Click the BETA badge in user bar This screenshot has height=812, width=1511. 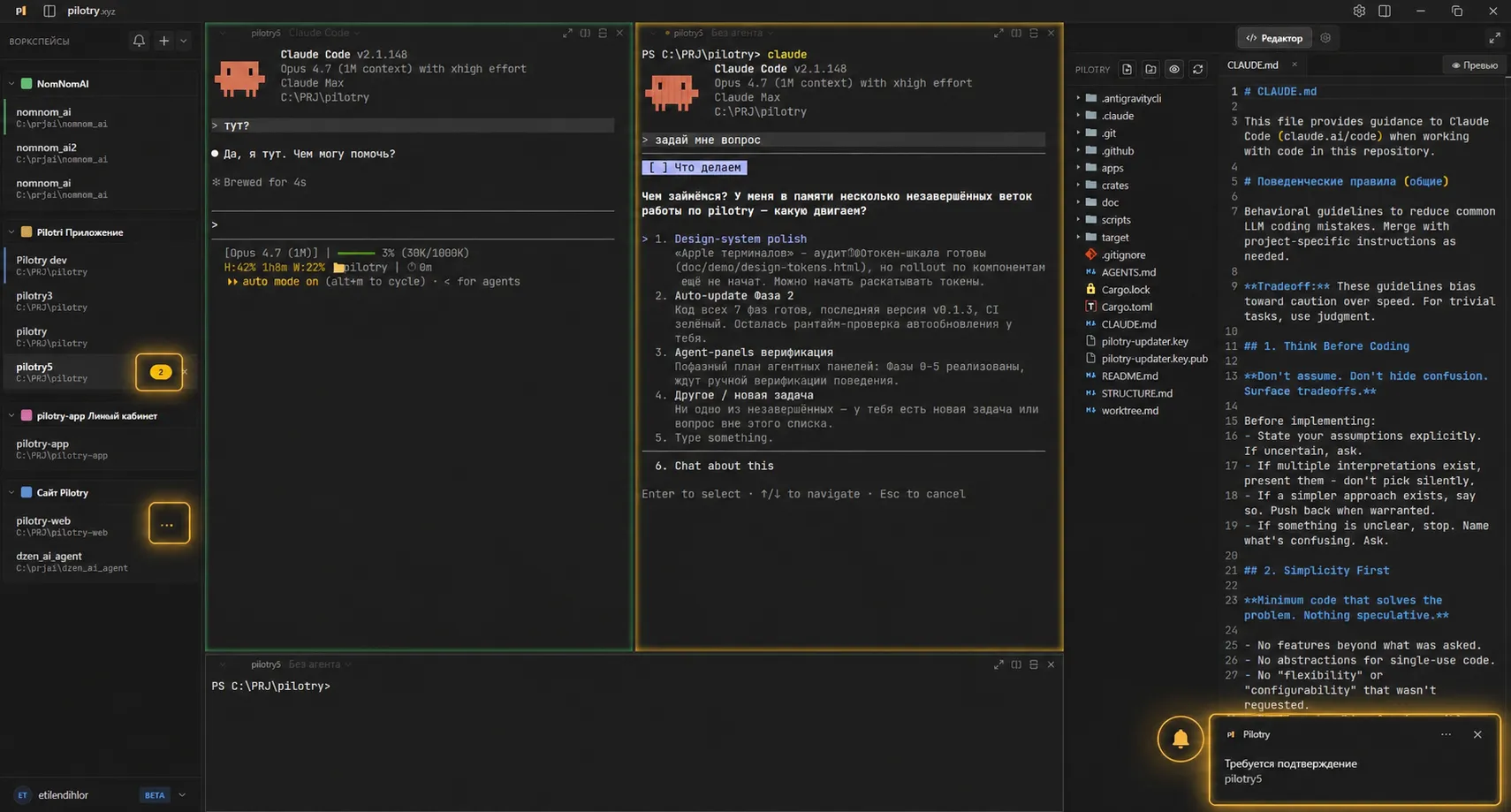[x=155, y=795]
